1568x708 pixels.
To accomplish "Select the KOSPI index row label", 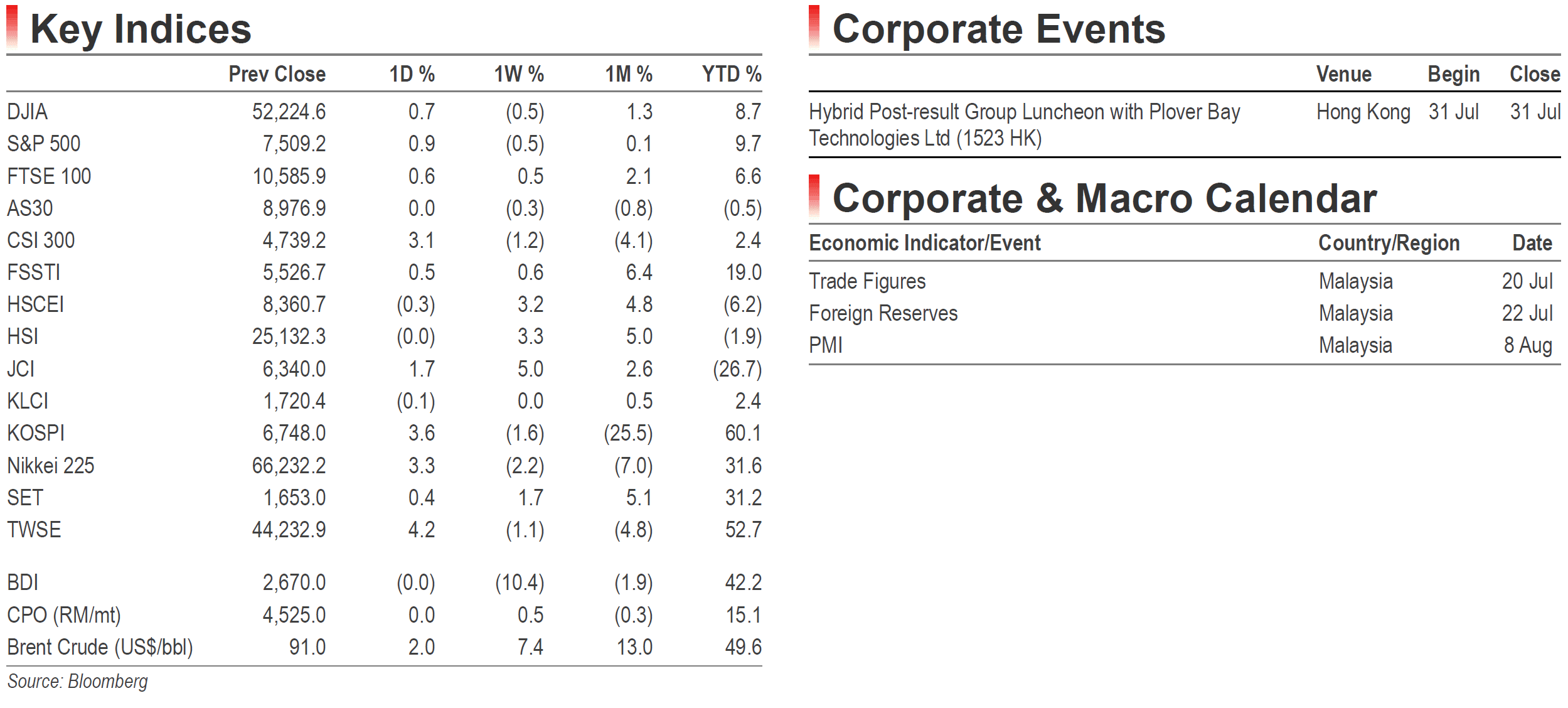I will (36, 433).
